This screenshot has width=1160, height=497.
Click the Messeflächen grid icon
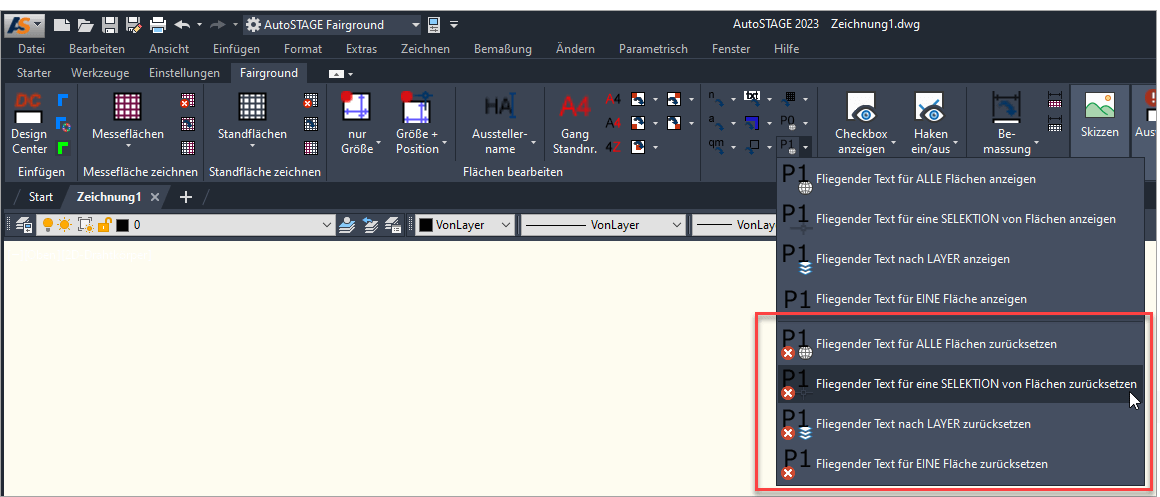click(127, 106)
